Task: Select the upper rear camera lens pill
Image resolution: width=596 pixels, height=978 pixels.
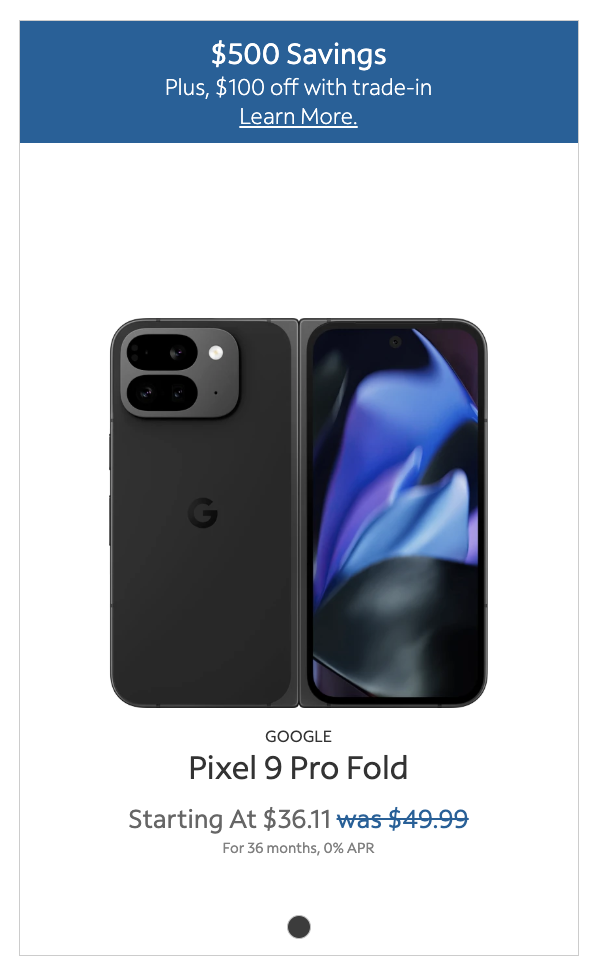Action: [162, 353]
